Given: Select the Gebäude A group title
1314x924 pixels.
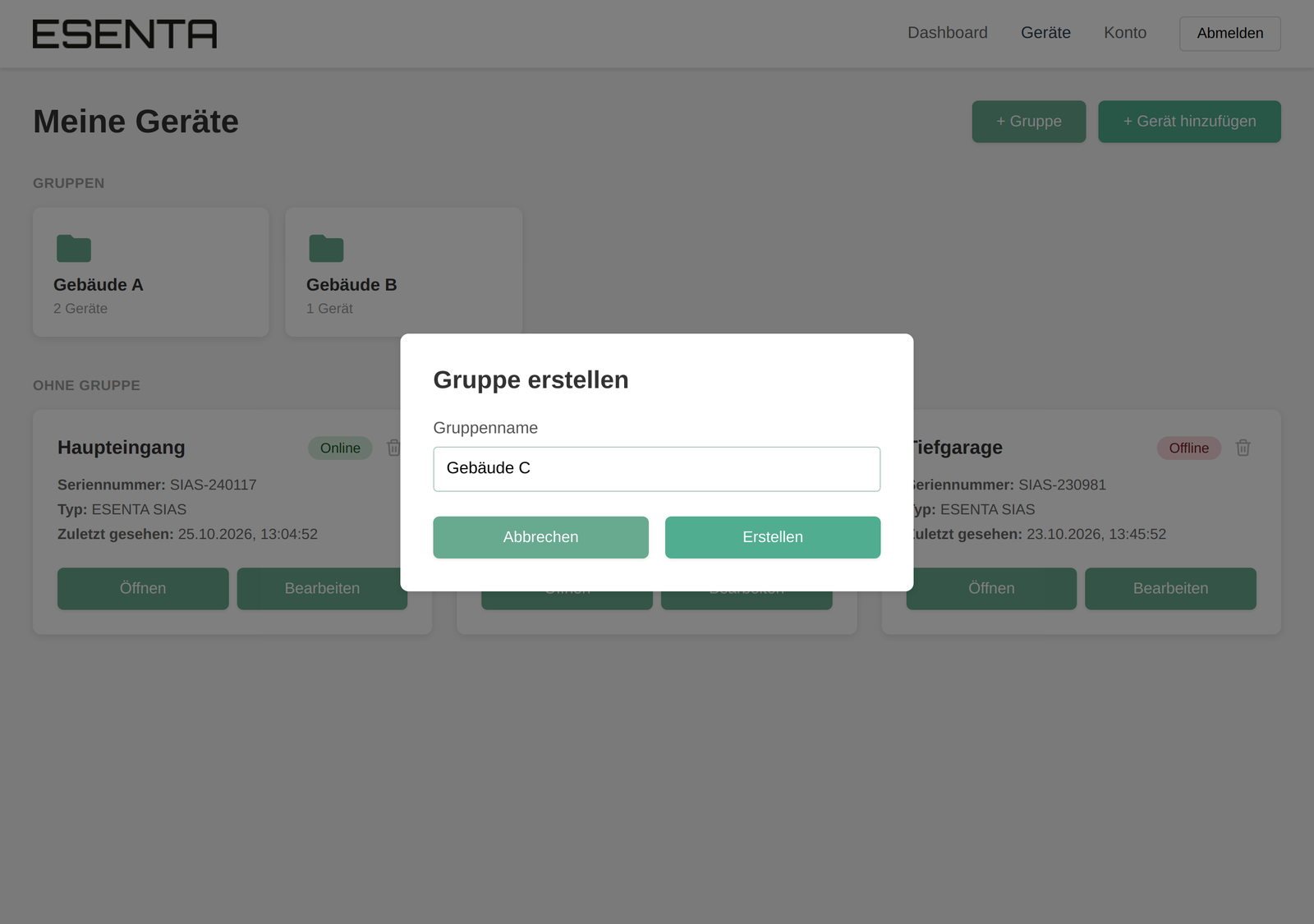Looking at the screenshot, I should click(99, 285).
